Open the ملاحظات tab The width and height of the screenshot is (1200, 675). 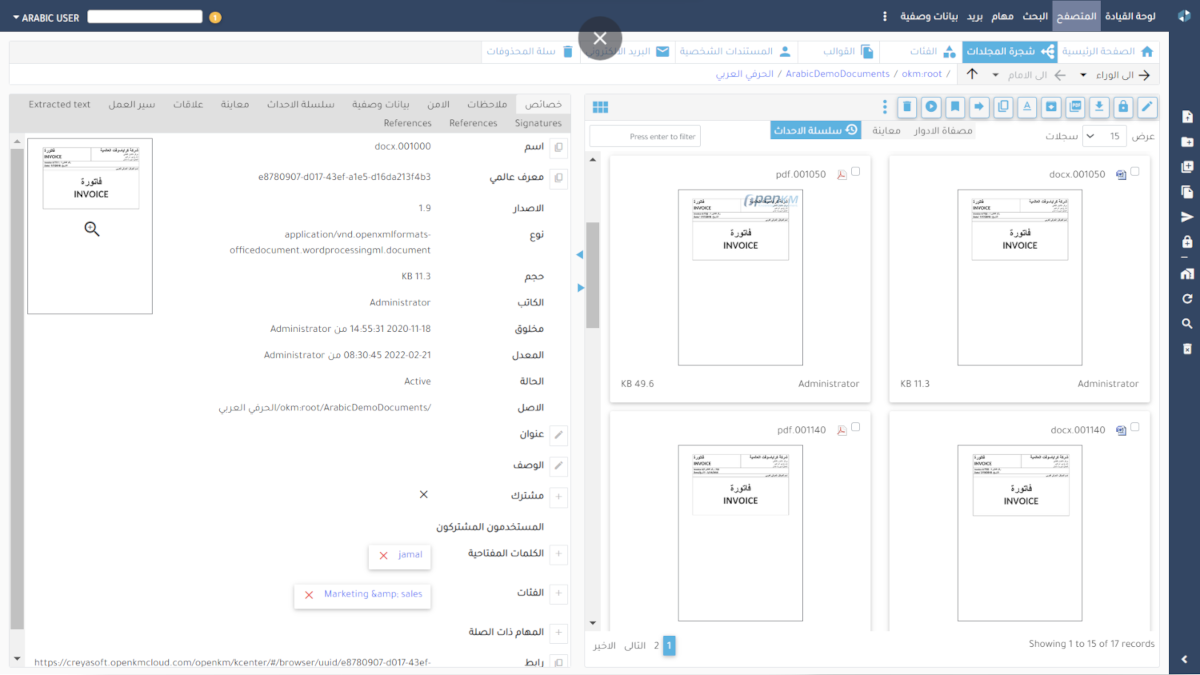point(487,105)
